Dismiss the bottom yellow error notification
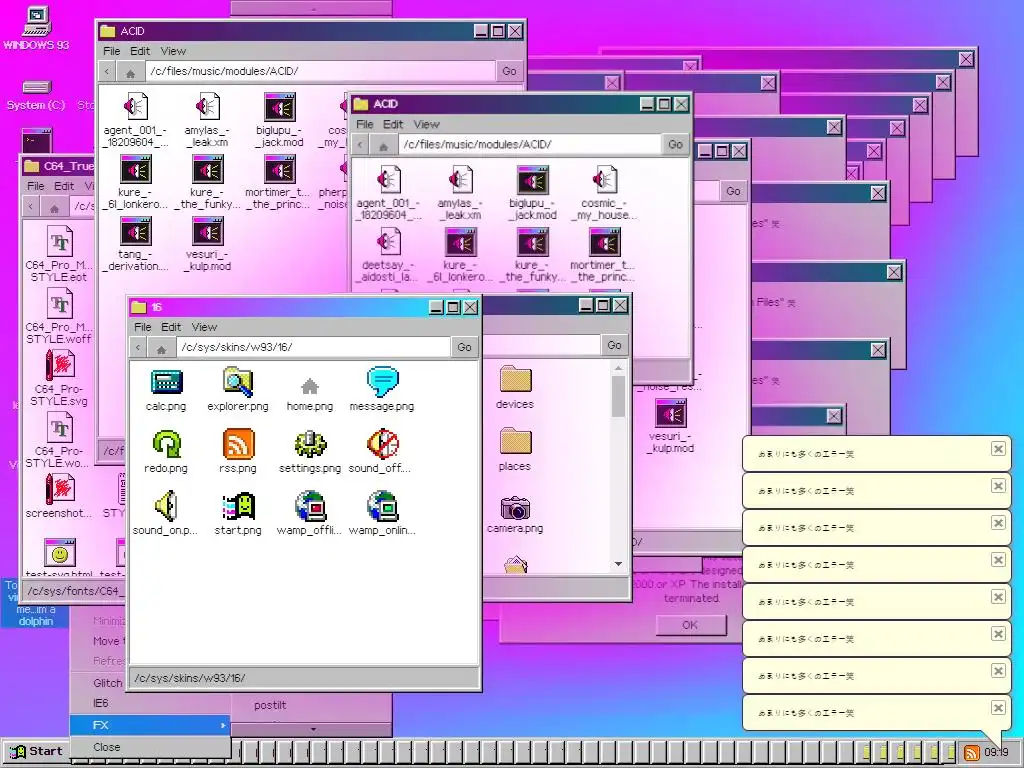1024x768 pixels. [x=998, y=708]
